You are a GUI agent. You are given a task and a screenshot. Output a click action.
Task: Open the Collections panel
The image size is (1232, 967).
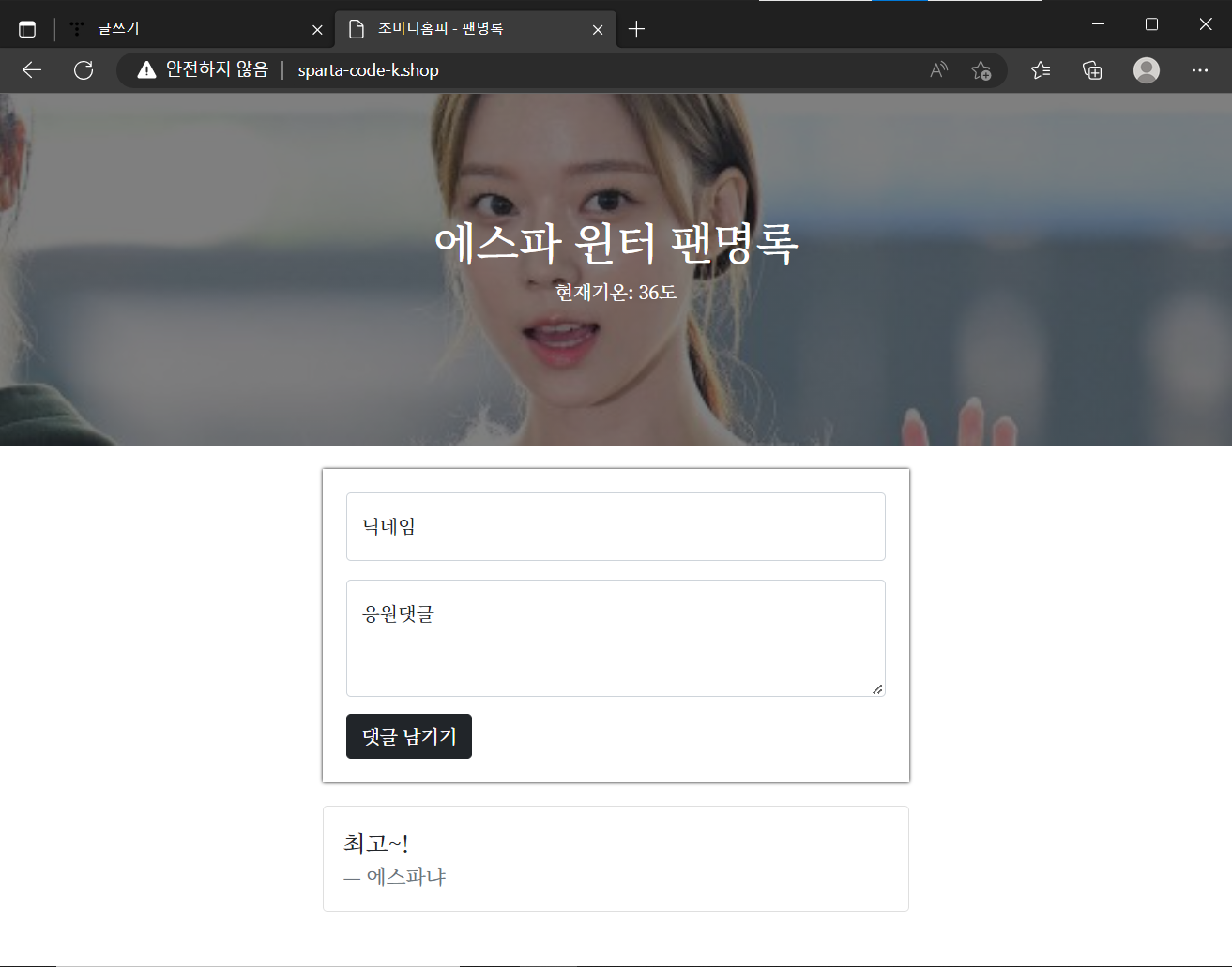coord(1092,70)
